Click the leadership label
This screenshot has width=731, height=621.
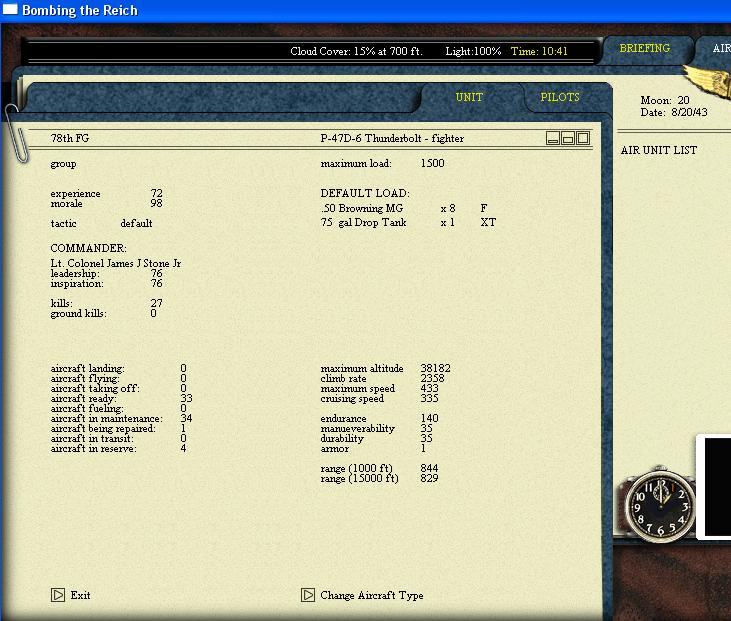click(75, 274)
